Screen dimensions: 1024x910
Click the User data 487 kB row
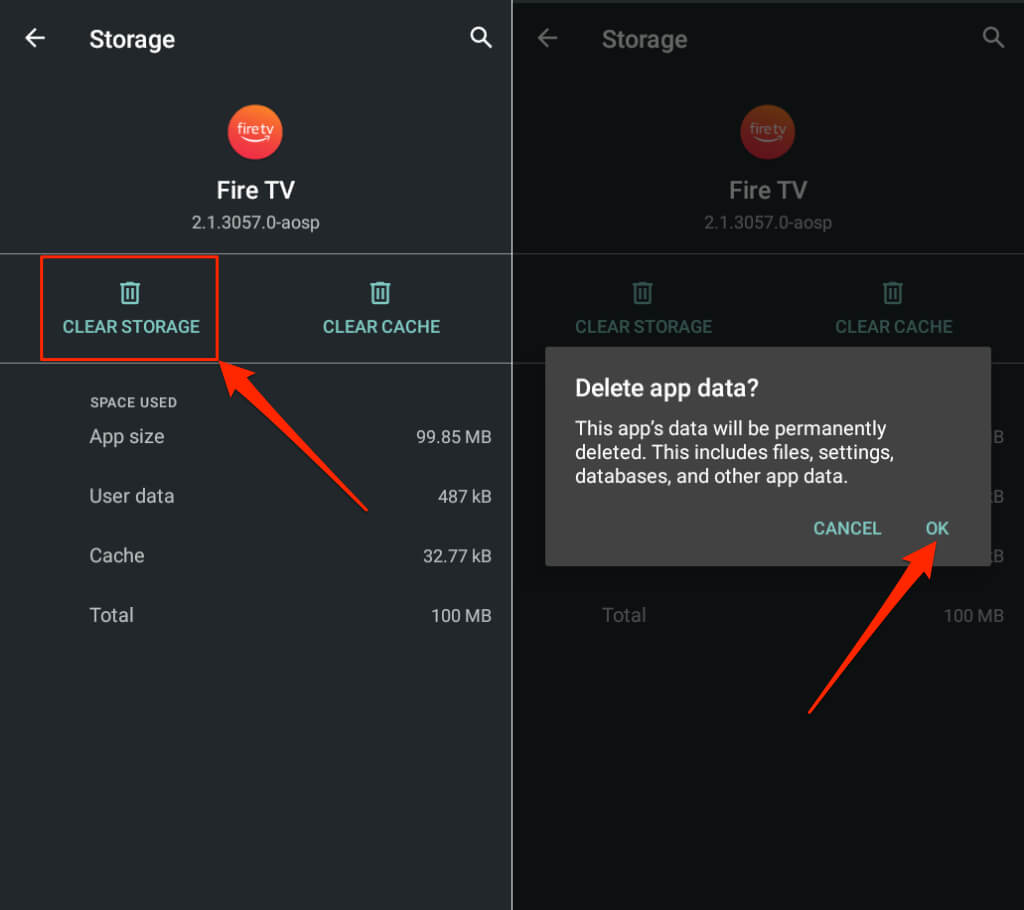(290, 496)
